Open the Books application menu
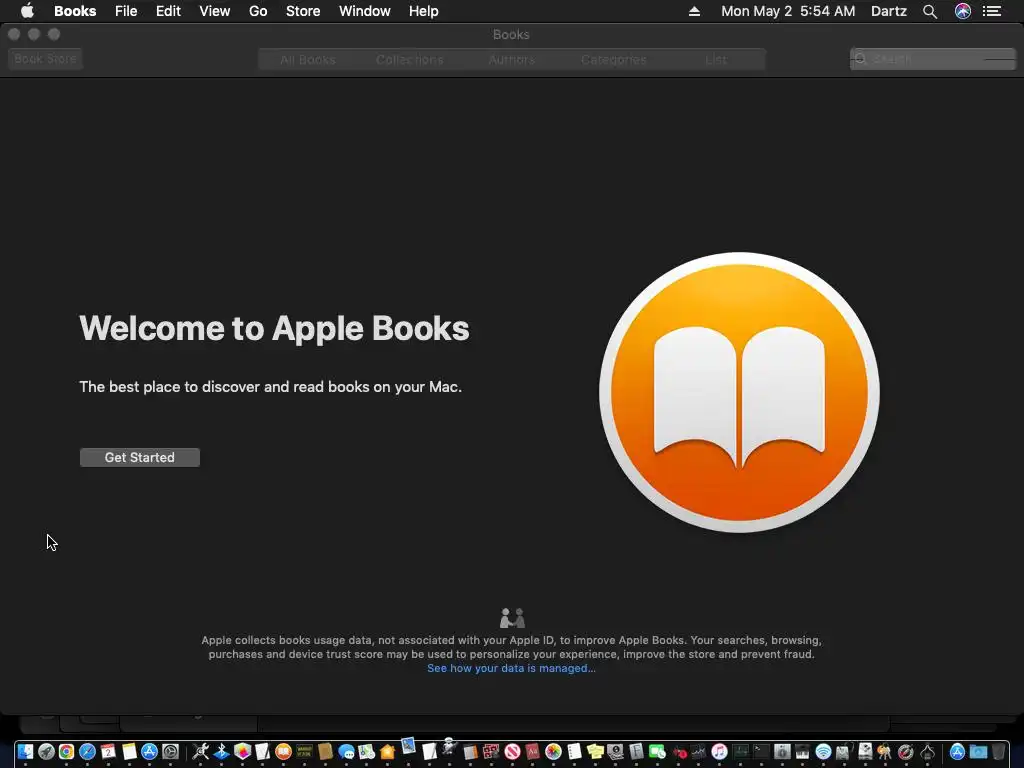Viewport: 1024px width, 768px height. [75, 11]
